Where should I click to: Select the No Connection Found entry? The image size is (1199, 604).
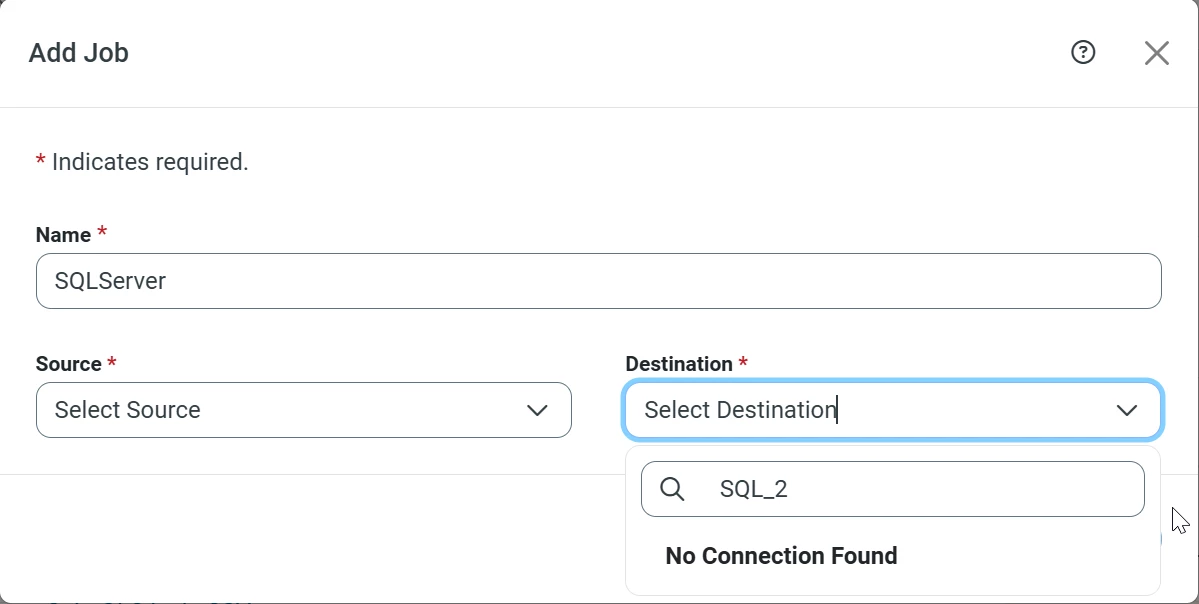coord(781,555)
